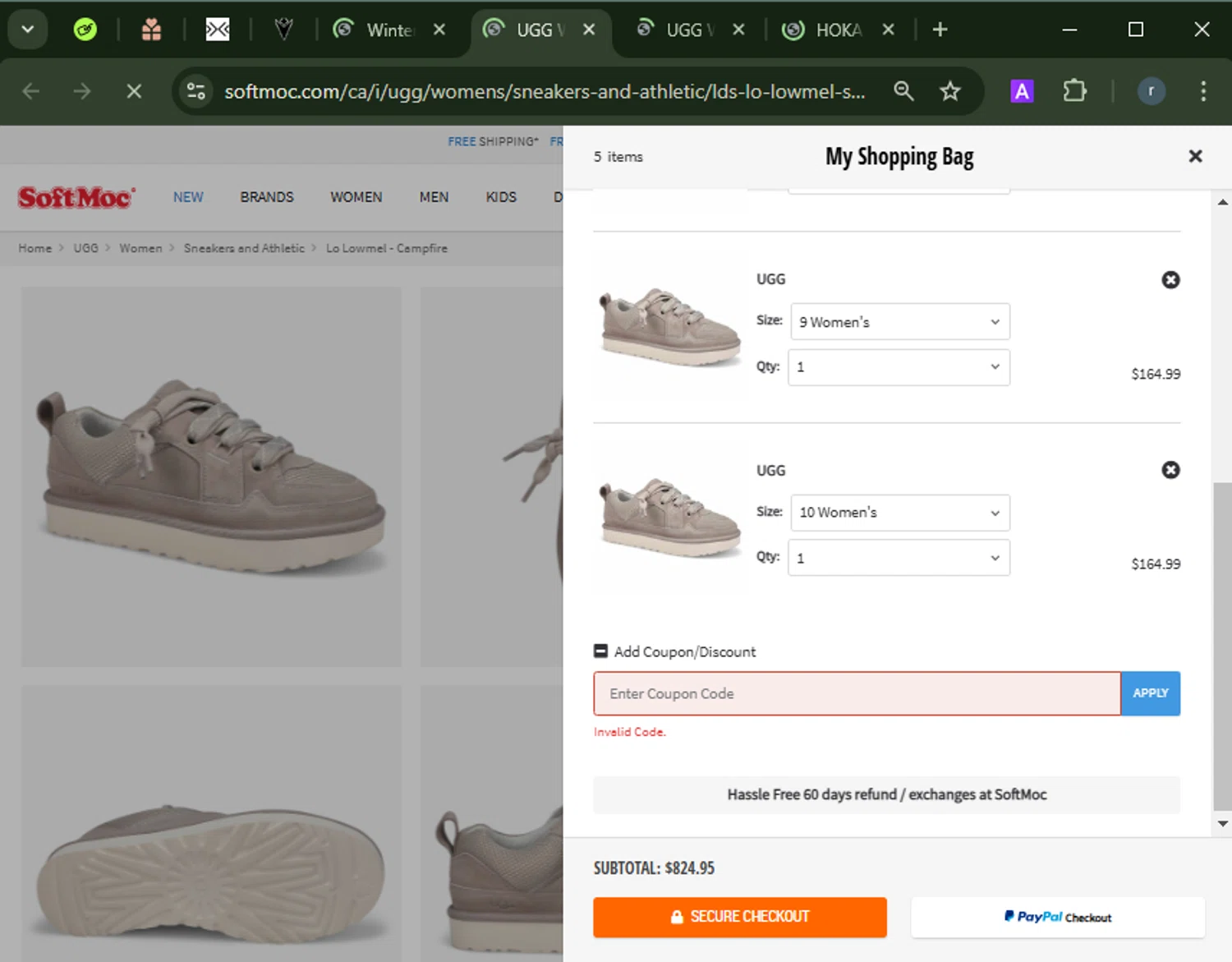Click the softmoc.com address bar URL

coord(545,91)
